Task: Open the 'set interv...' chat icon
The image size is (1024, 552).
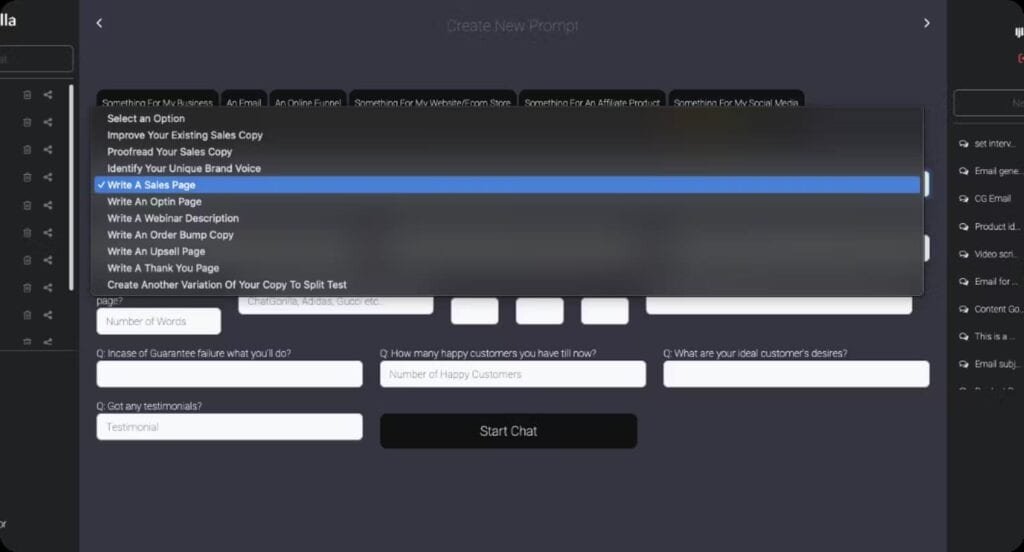Action: [x=964, y=144]
